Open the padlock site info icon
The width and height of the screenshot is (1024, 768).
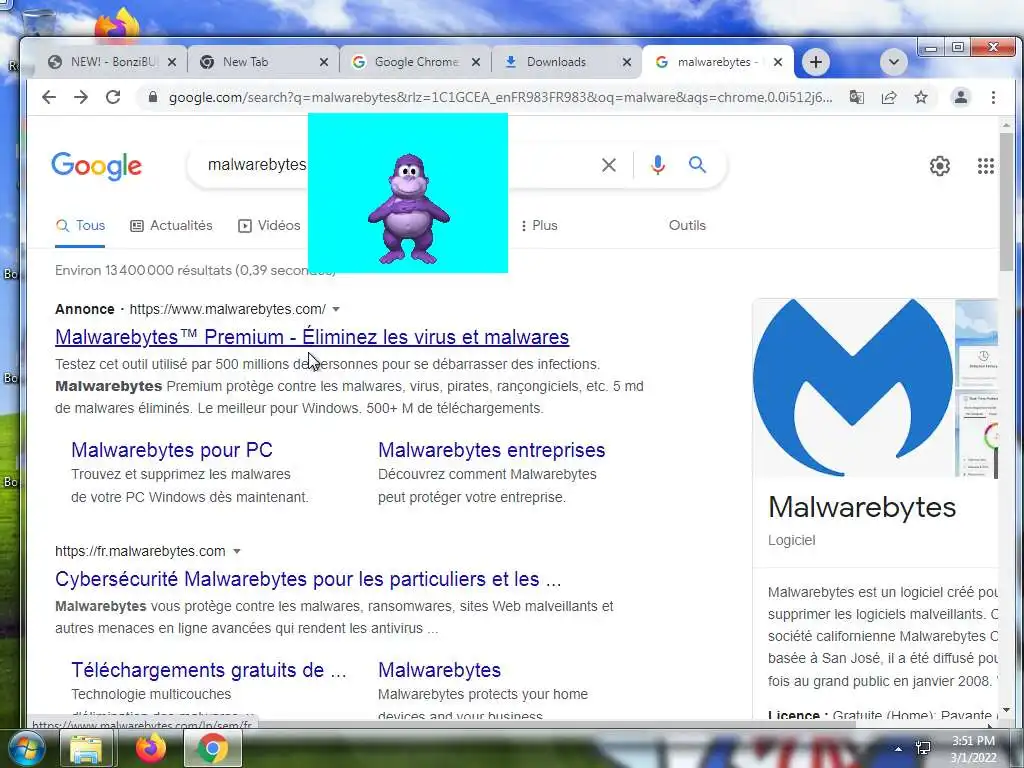(x=153, y=97)
